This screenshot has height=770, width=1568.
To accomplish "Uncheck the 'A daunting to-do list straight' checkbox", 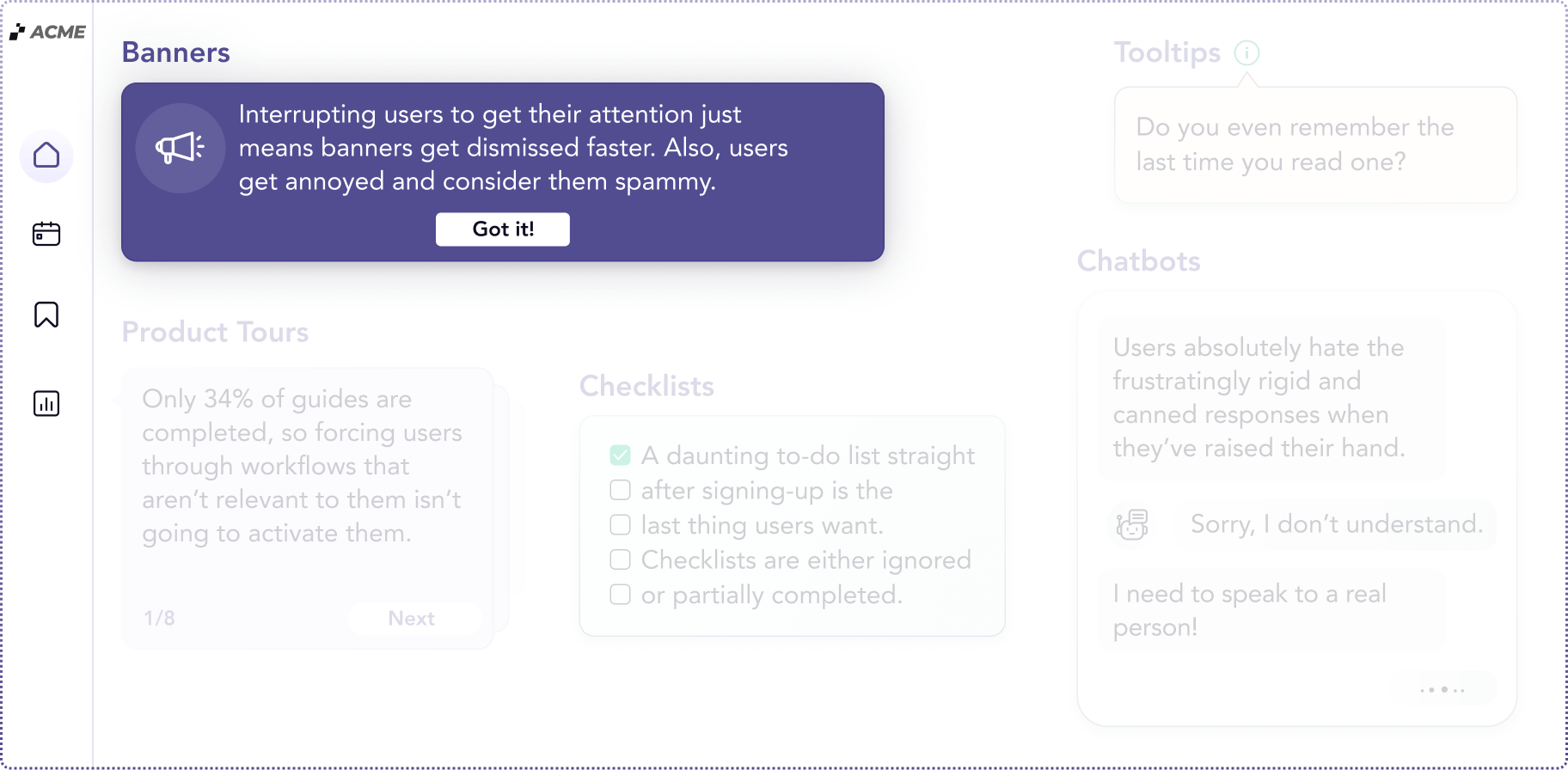I will pos(620,455).
